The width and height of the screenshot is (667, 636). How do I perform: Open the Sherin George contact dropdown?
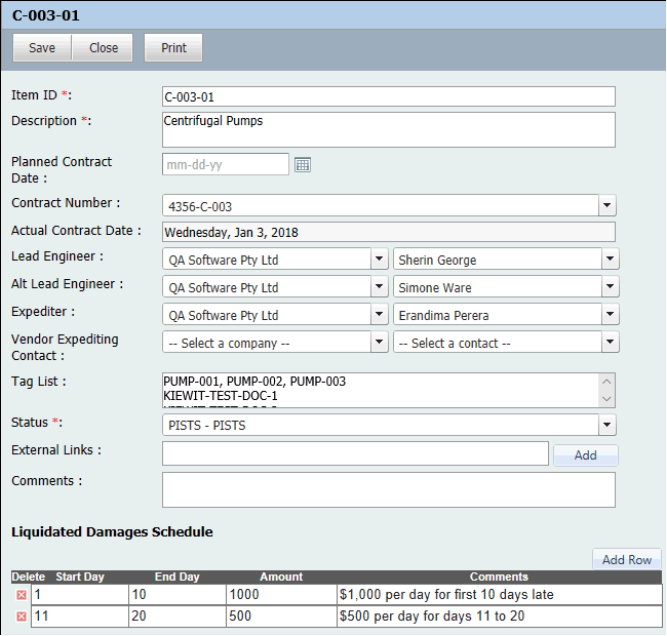[x=610, y=260]
